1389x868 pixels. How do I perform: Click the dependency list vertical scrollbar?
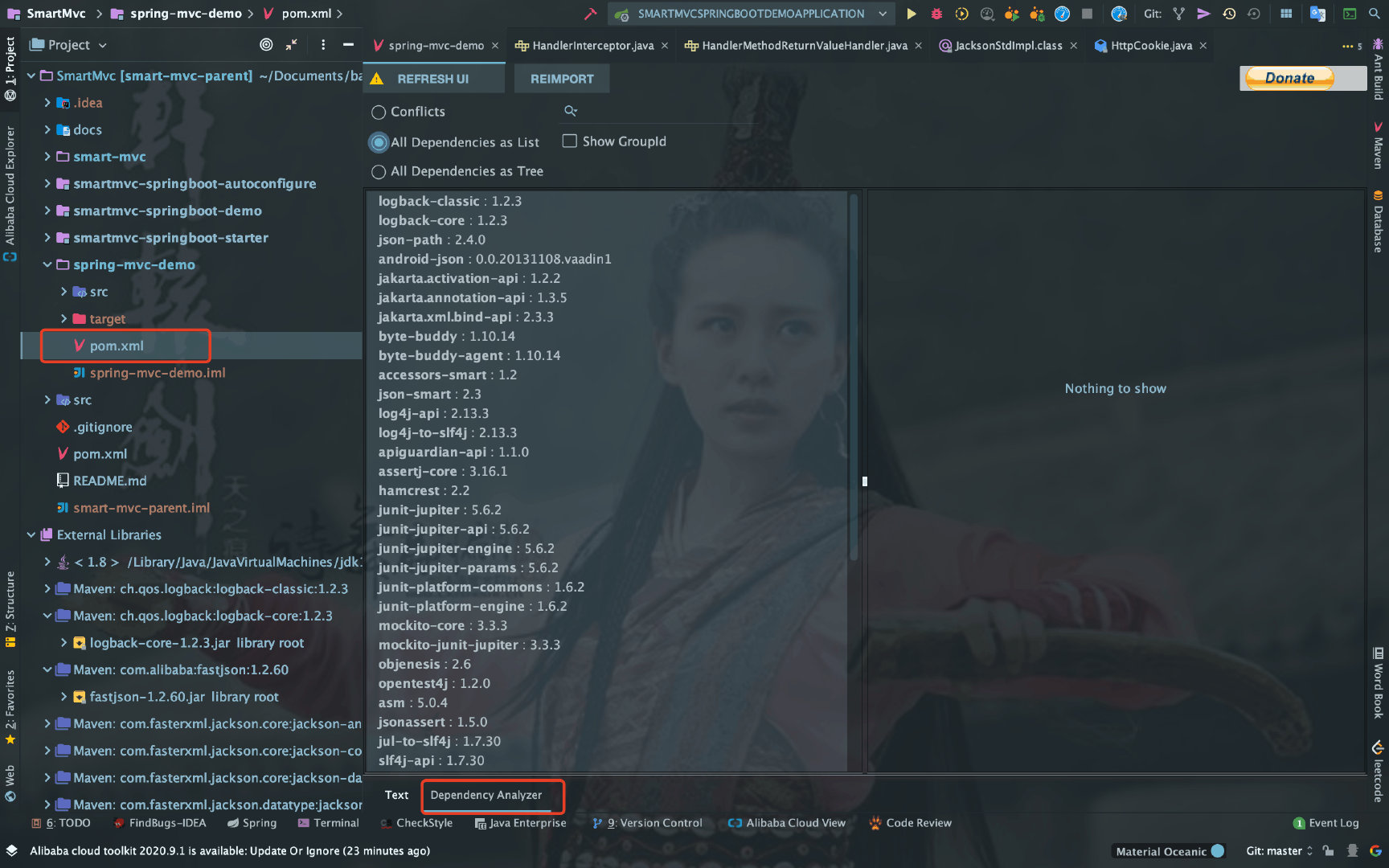coord(854,378)
